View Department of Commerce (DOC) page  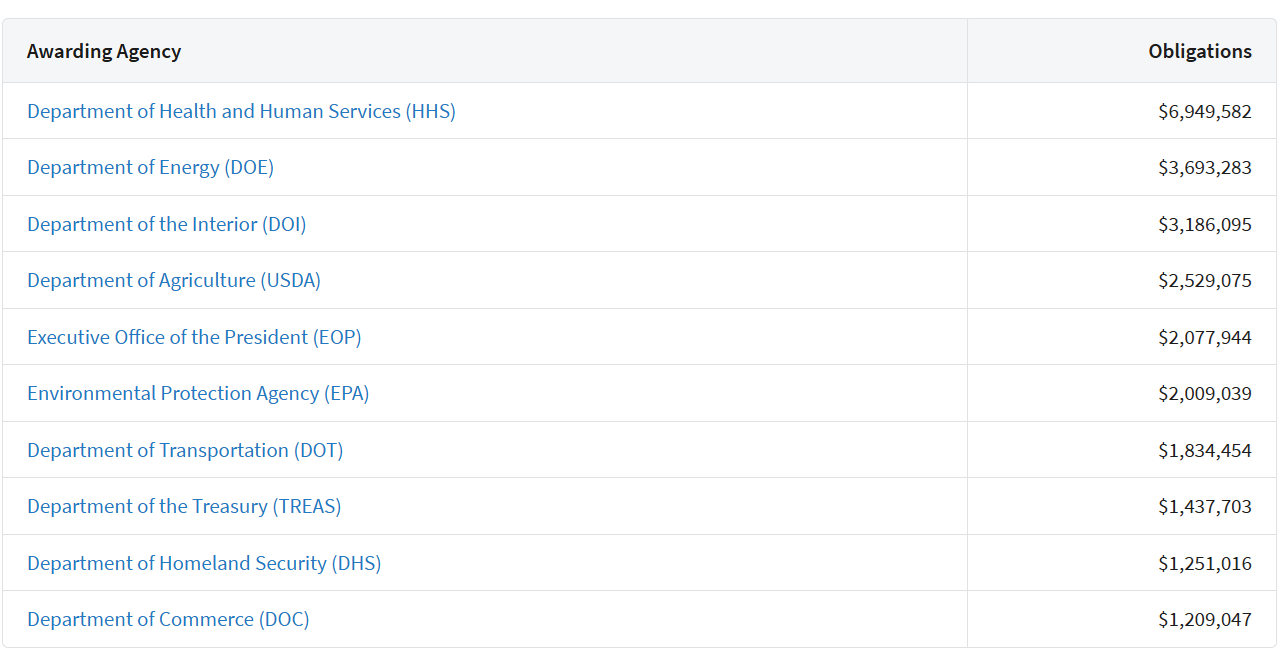(x=168, y=619)
